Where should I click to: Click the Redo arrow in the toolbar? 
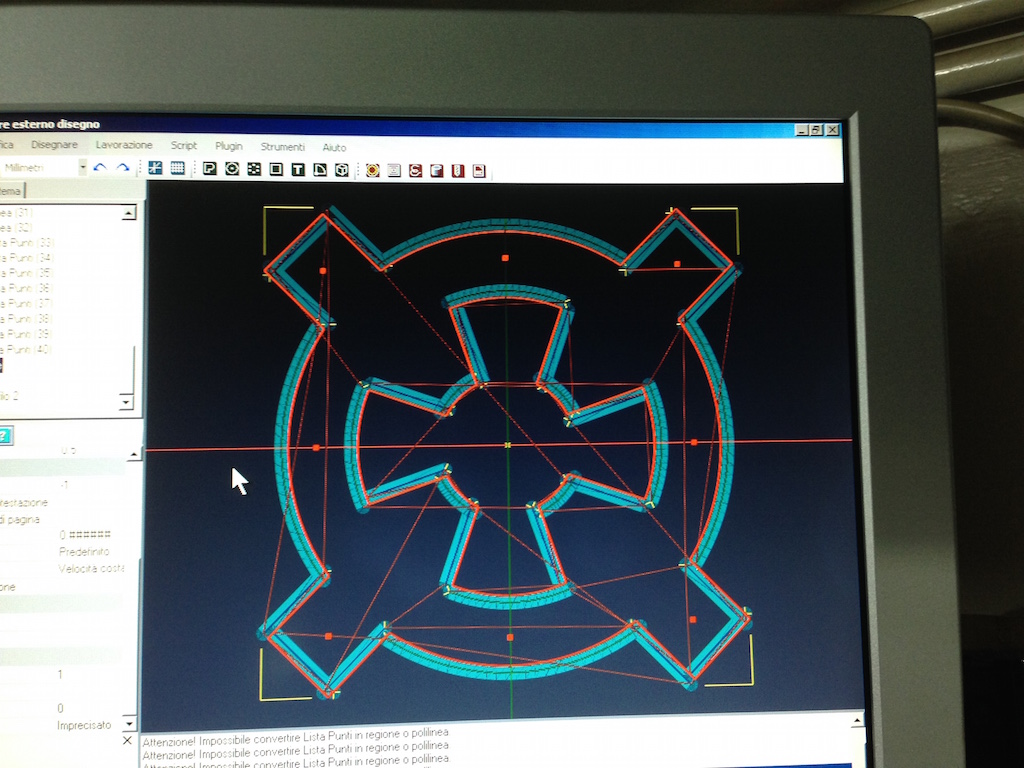pos(122,168)
